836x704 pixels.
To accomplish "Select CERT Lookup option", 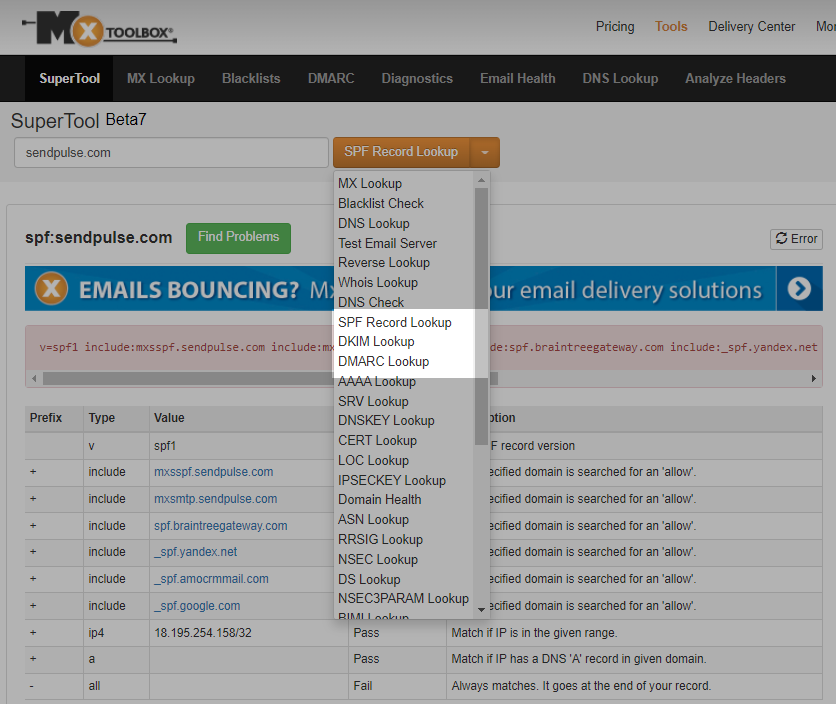I will 377,441.
